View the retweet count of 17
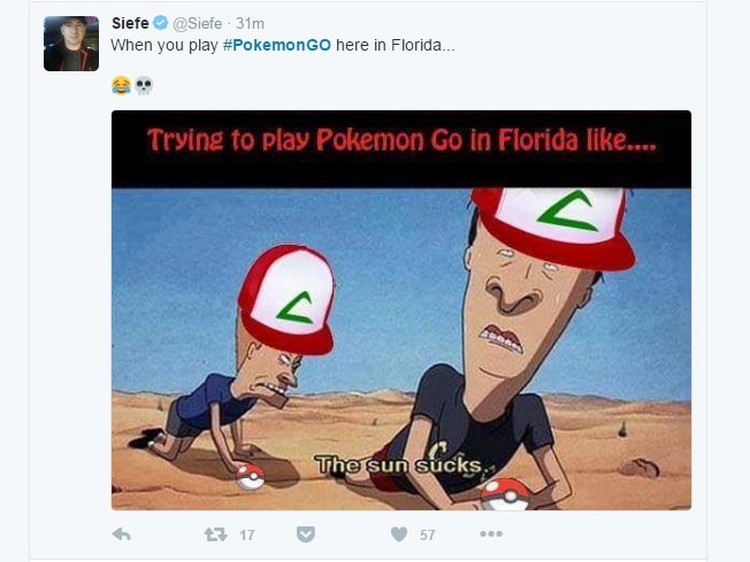This screenshot has height=562, width=750. pyautogui.click(x=247, y=535)
